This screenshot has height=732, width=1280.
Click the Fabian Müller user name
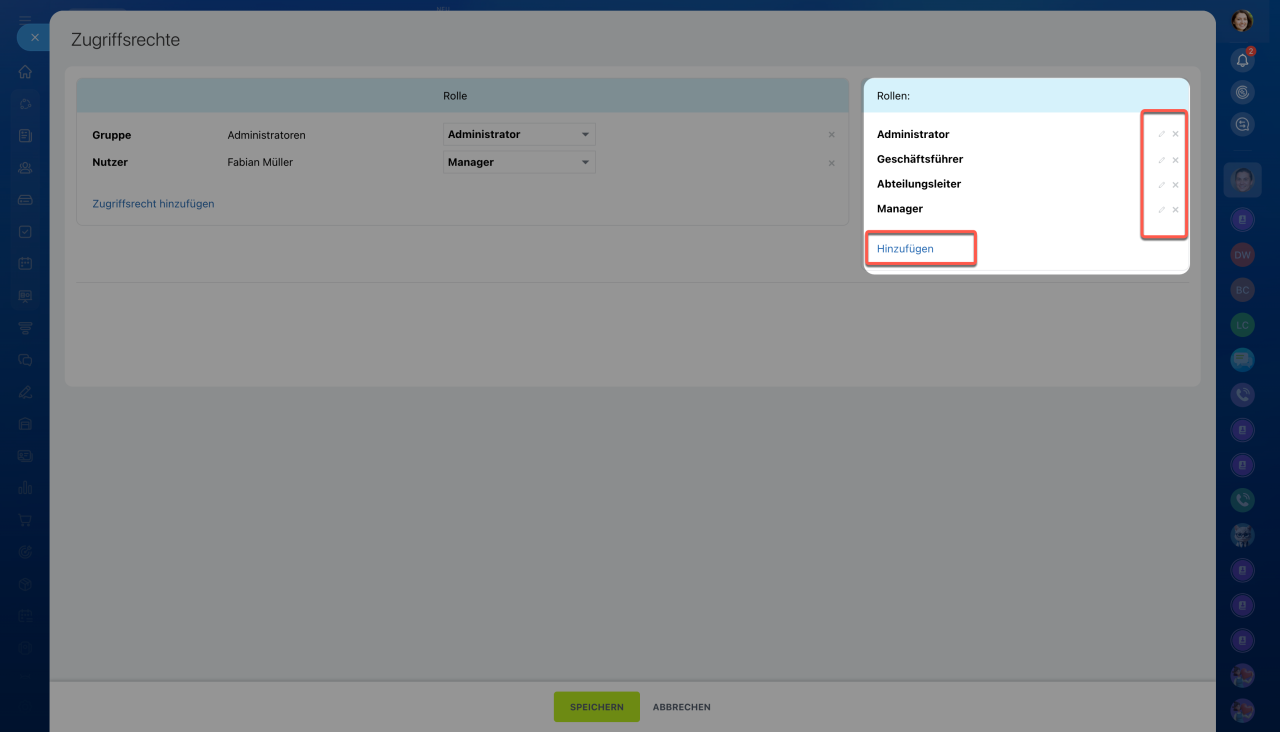pos(260,162)
